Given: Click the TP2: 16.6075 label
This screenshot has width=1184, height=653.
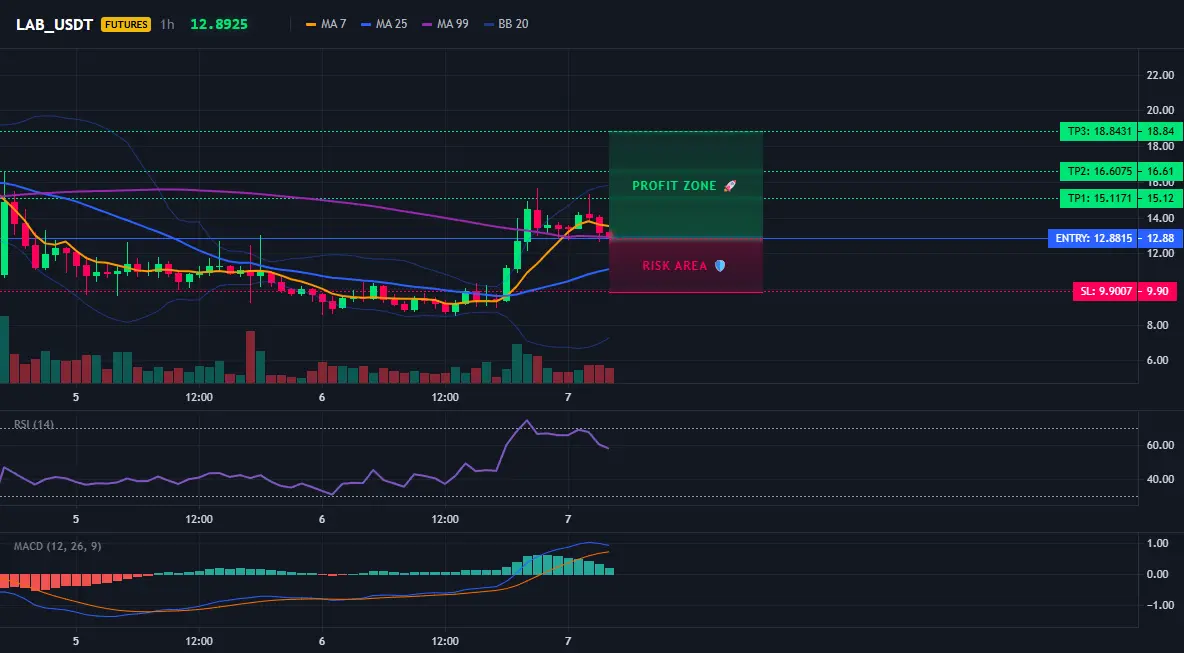Looking at the screenshot, I should tap(1100, 171).
